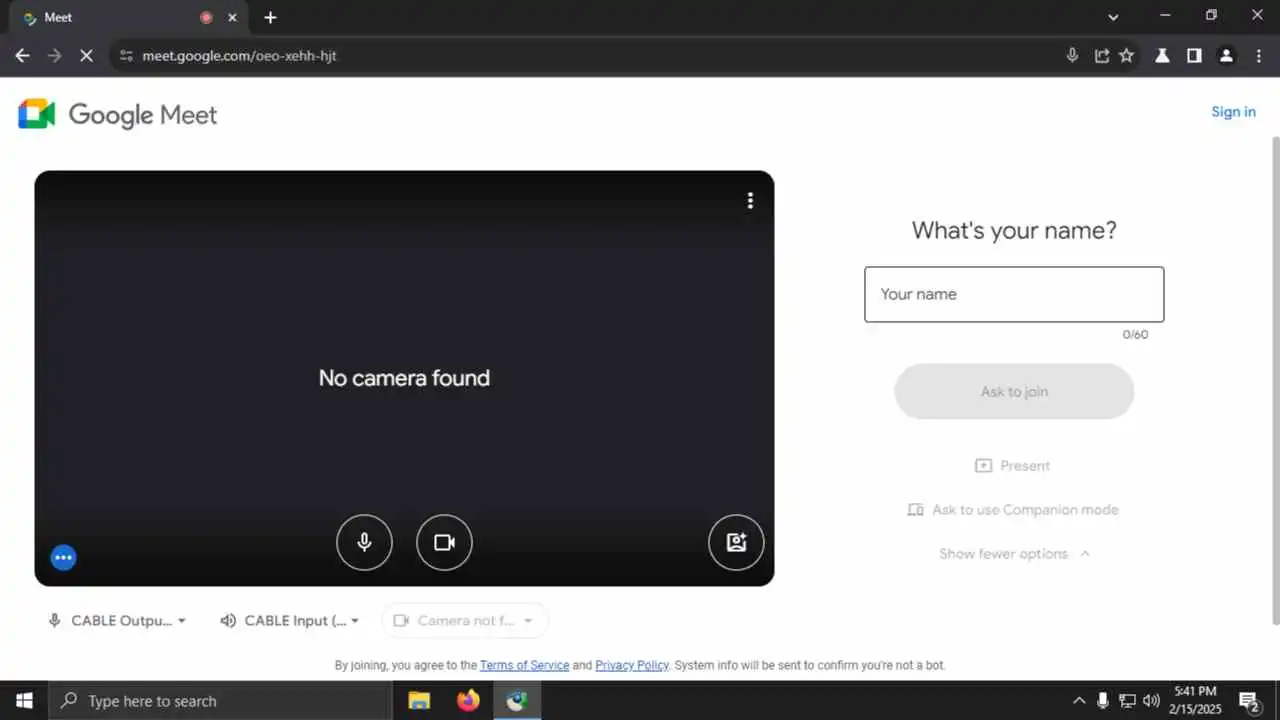Open network icon in system tray

(1127, 701)
